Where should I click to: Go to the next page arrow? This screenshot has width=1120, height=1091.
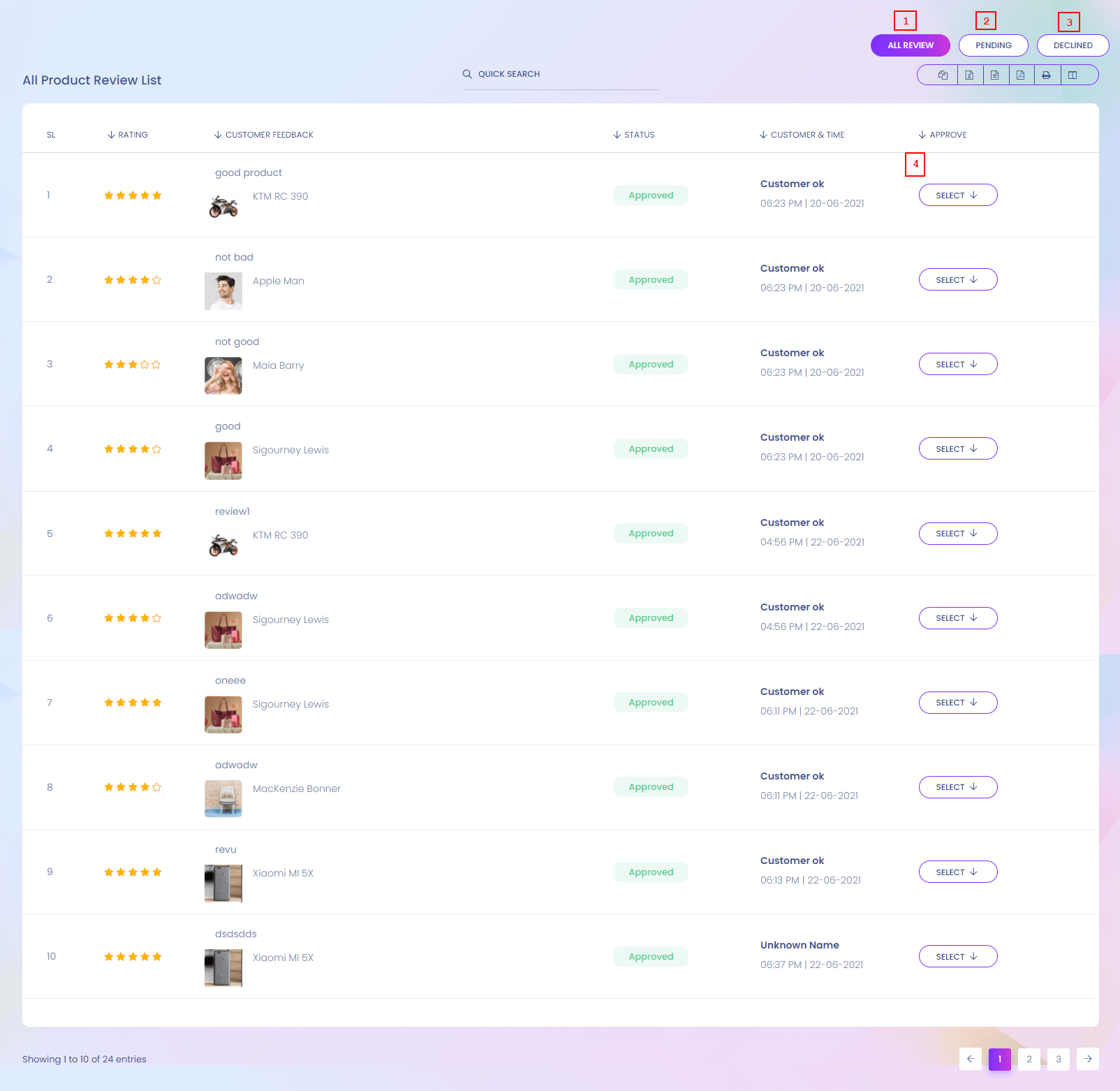(1087, 1059)
